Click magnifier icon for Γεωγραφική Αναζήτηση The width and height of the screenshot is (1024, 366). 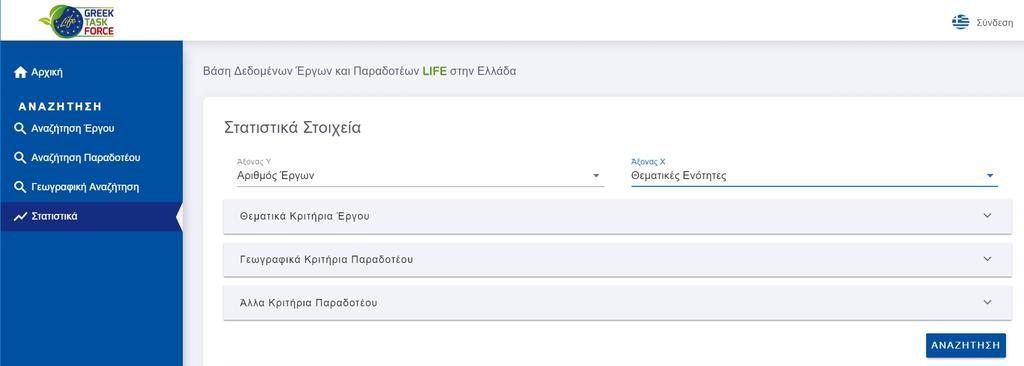pyautogui.click(x=20, y=188)
